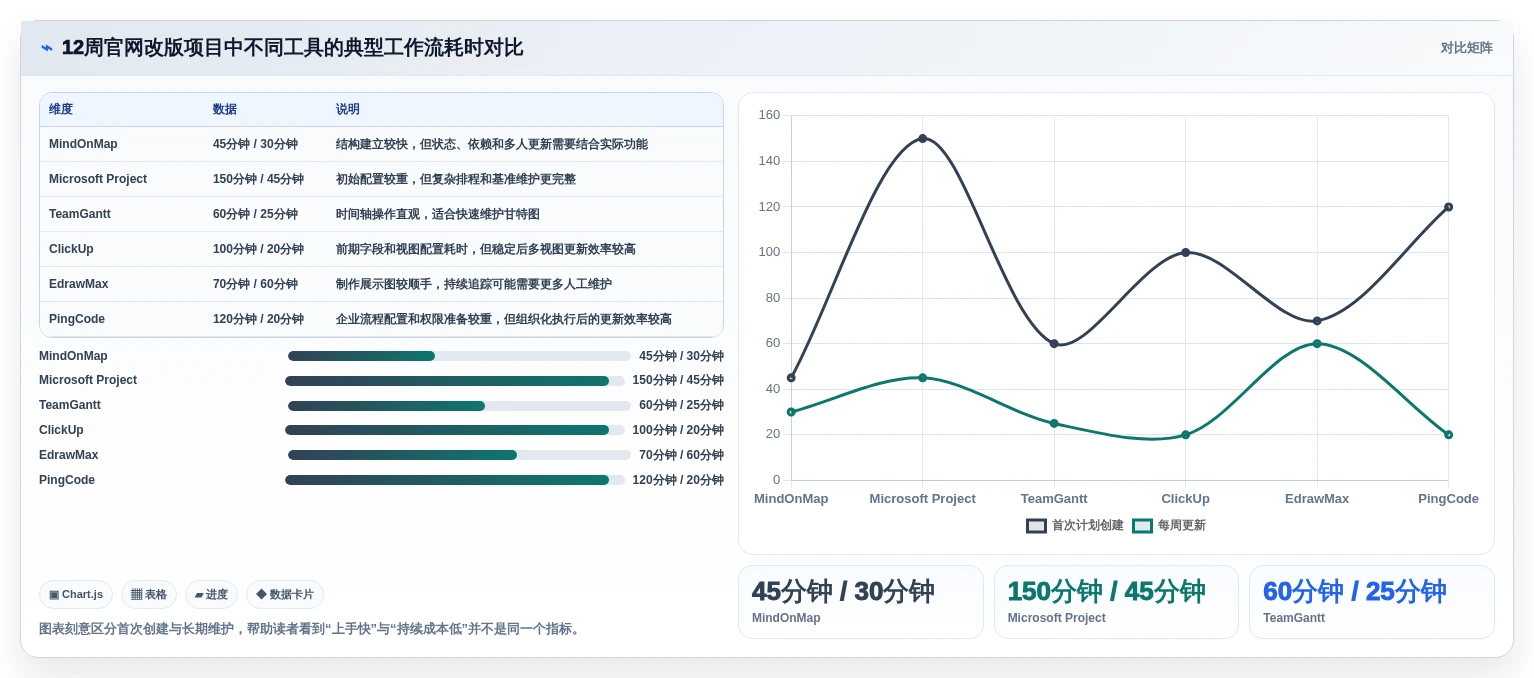Click x-axis label ClickUp

(1185, 499)
